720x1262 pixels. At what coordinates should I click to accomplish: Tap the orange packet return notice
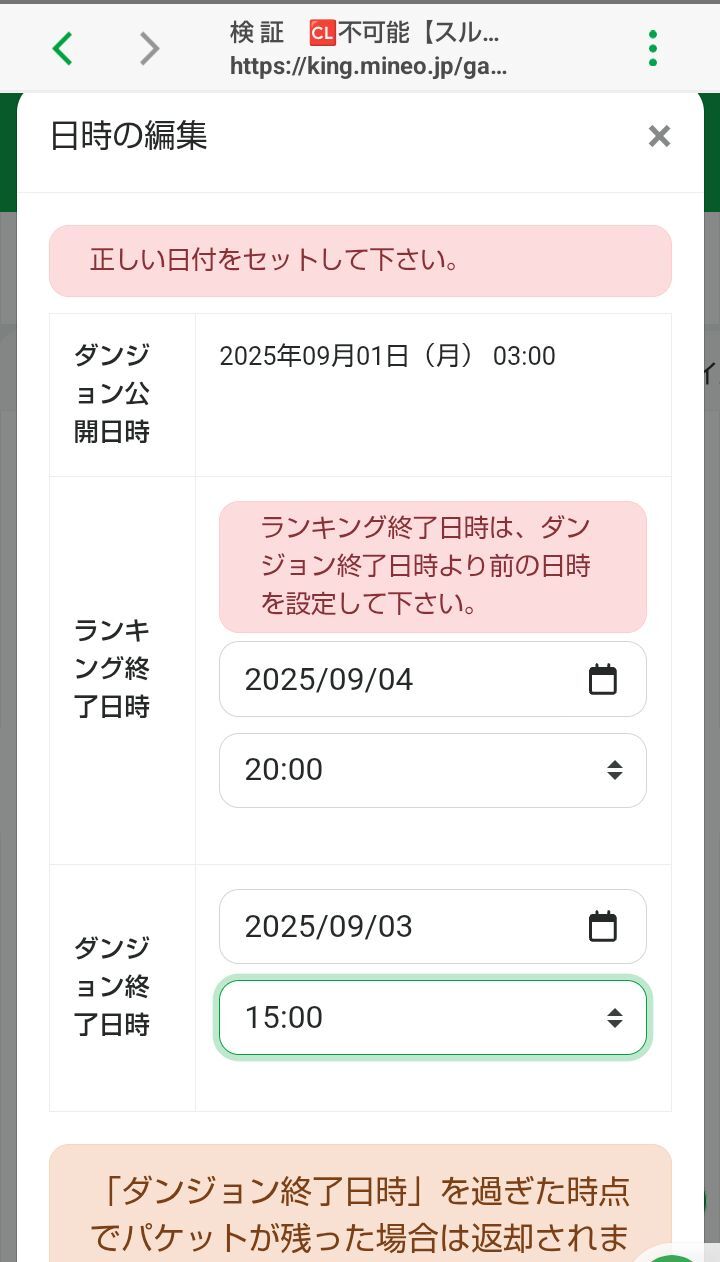coord(360,1210)
